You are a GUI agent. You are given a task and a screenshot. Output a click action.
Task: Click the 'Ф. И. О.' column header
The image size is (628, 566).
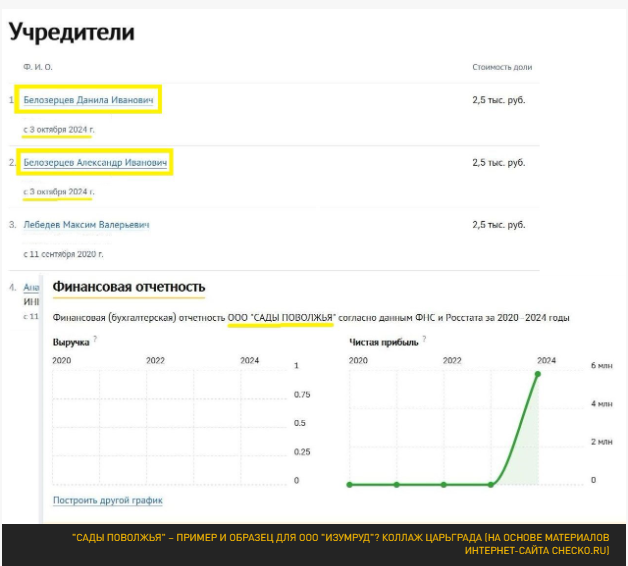37,67
